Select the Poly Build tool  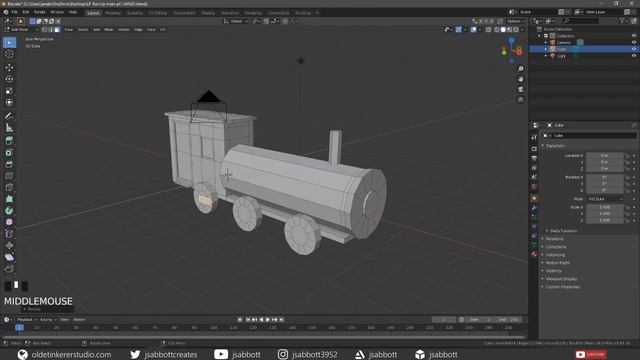[9, 199]
